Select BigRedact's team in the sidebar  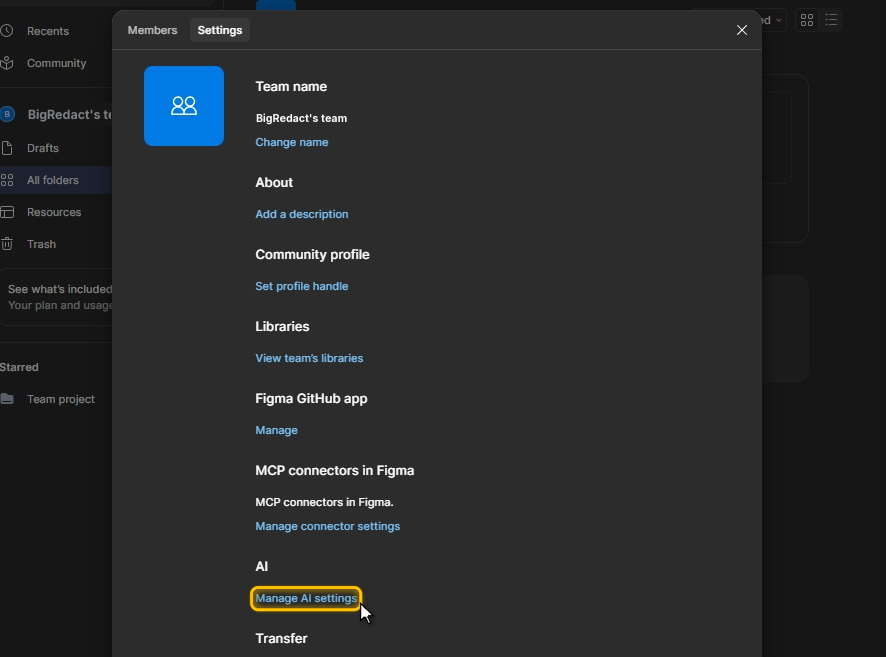(x=70, y=115)
